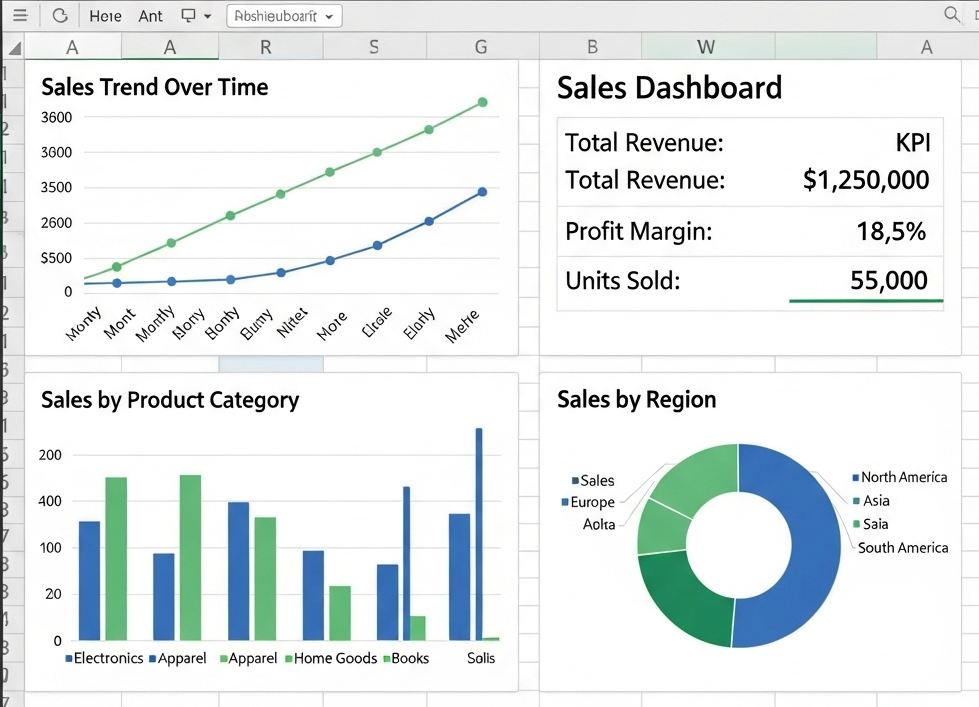Image resolution: width=979 pixels, height=707 pixels.
Task: Open the search tool
Action: (x=949, y=14)
